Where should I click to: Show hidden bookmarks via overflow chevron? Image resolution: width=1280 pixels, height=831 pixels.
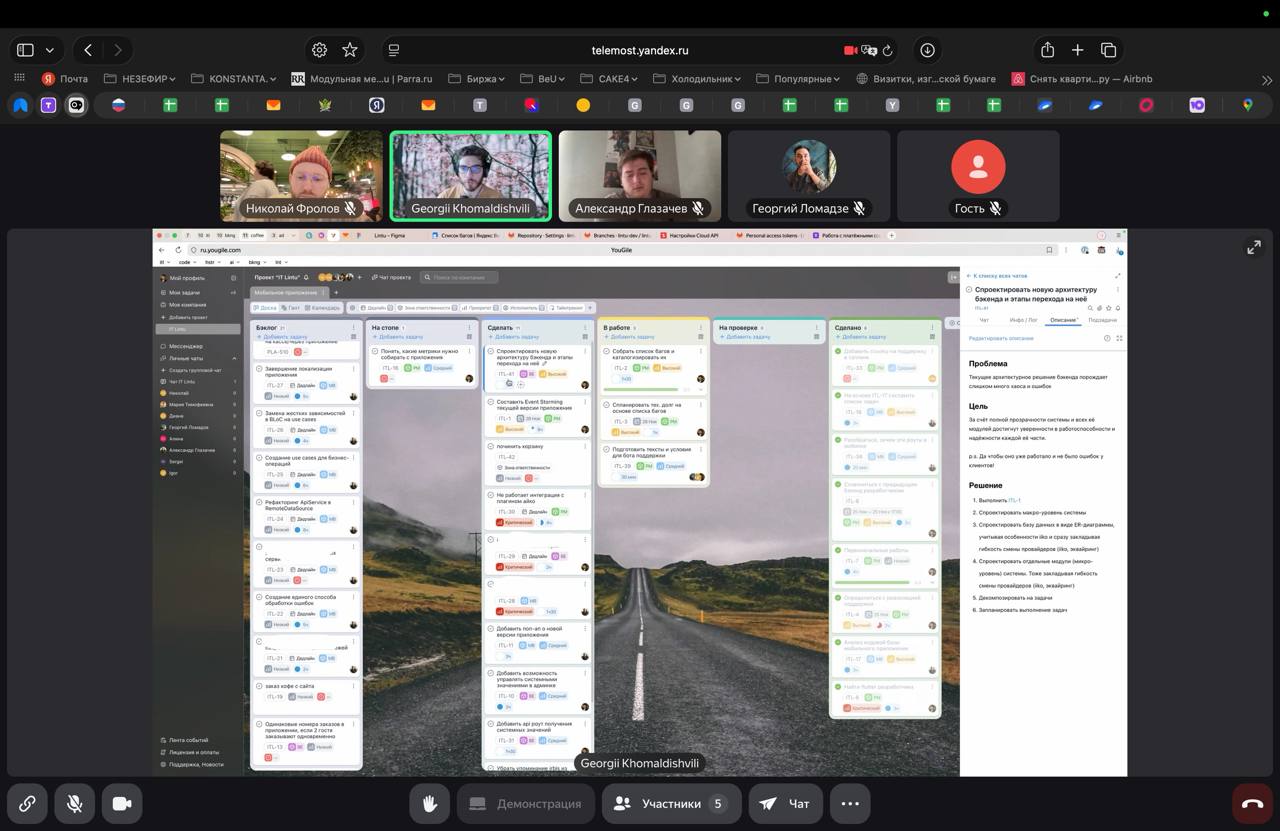(1267, 79)
